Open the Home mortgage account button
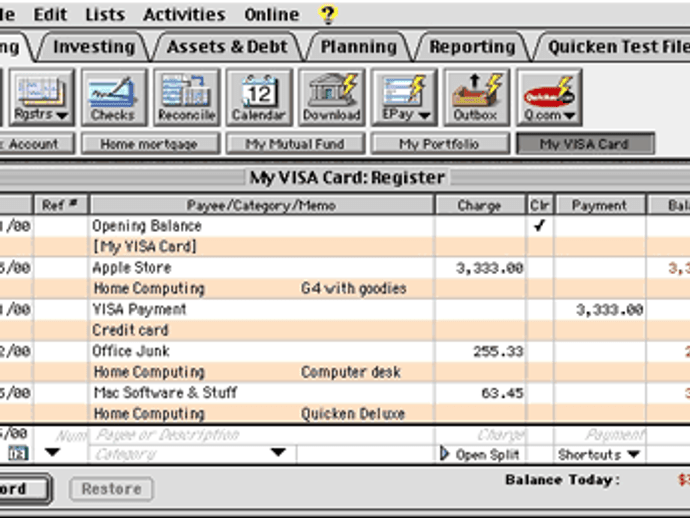 pos(150,144)
